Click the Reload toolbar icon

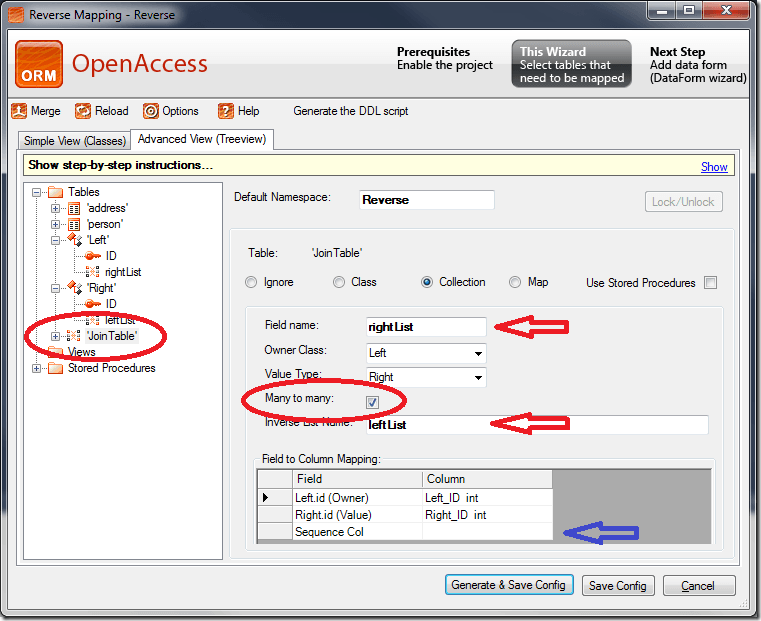click(83, 111)
